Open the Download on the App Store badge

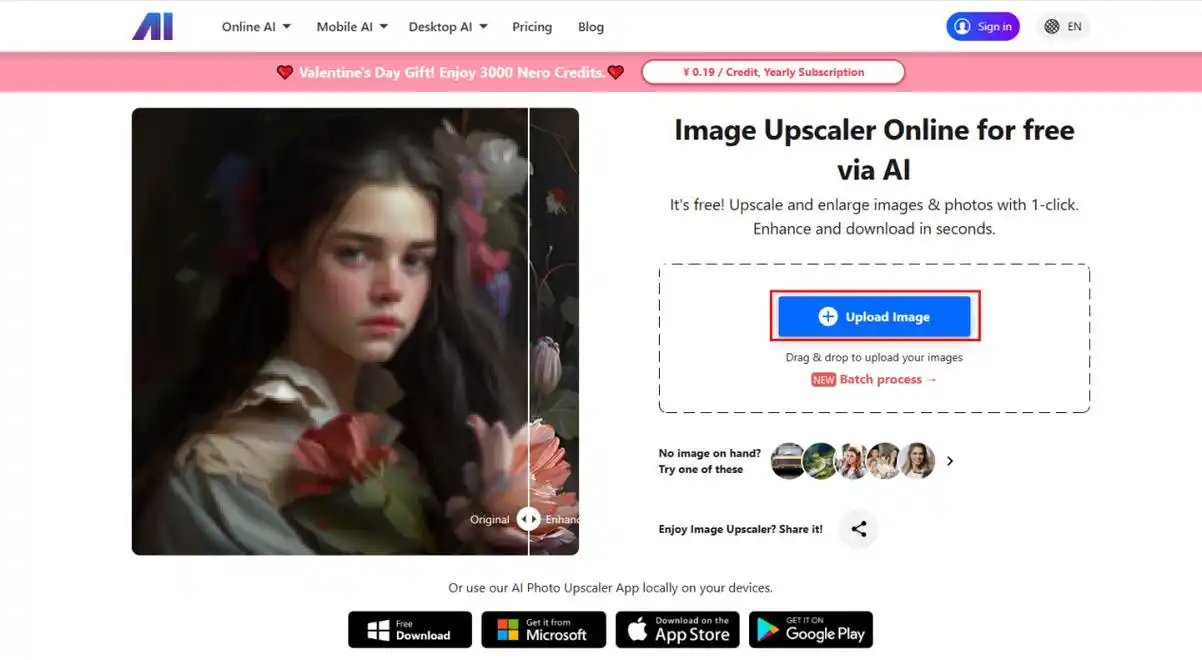[677, 630]
